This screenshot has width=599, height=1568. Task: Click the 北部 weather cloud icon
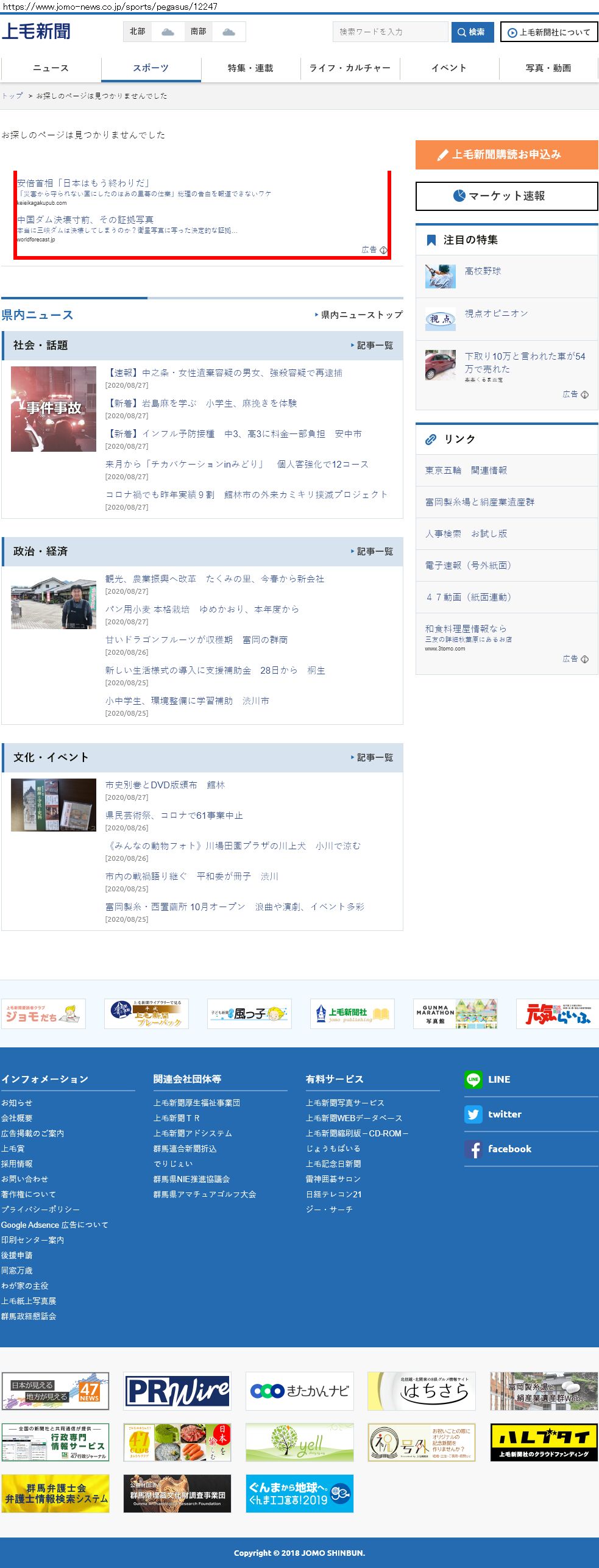click(x=168, y=32)
